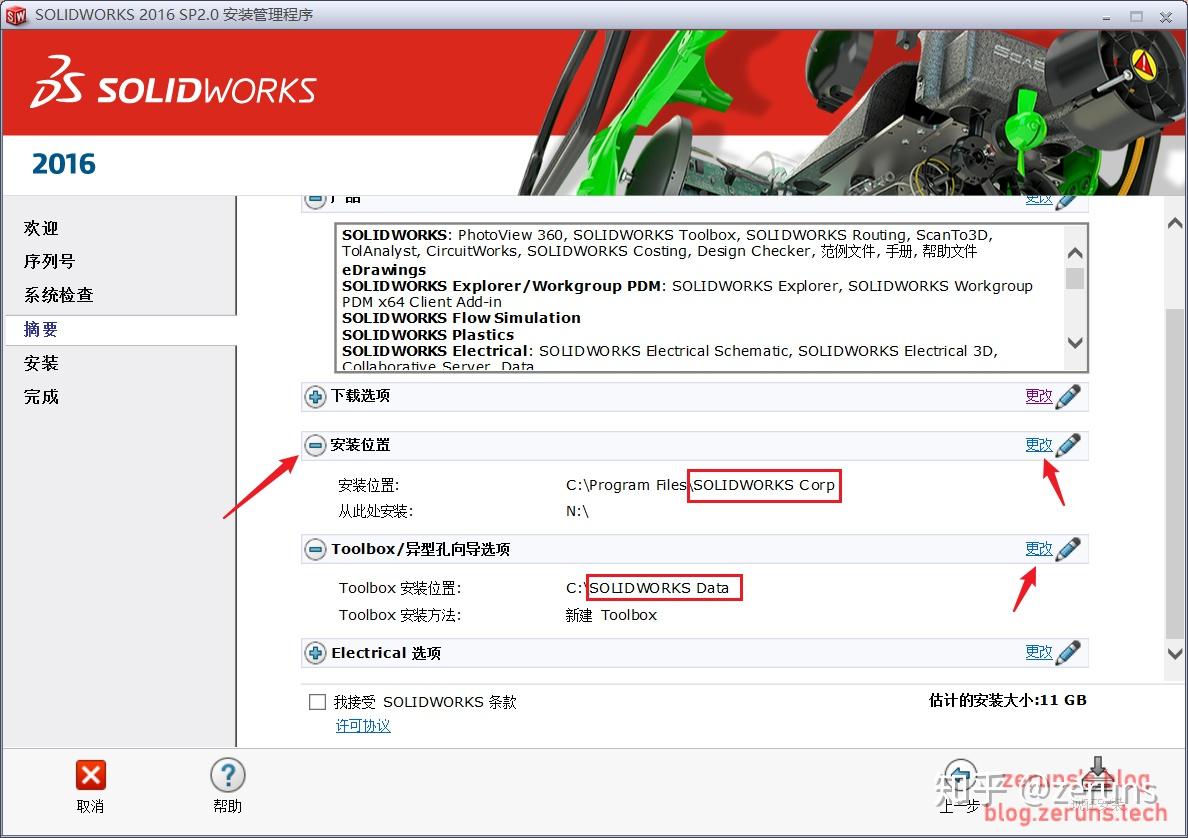The width and height of the screenshot is (1188, 838).
Task: Click 更改 next to Toolbox 安装位置 options
Action: (x=1040, y=548)
